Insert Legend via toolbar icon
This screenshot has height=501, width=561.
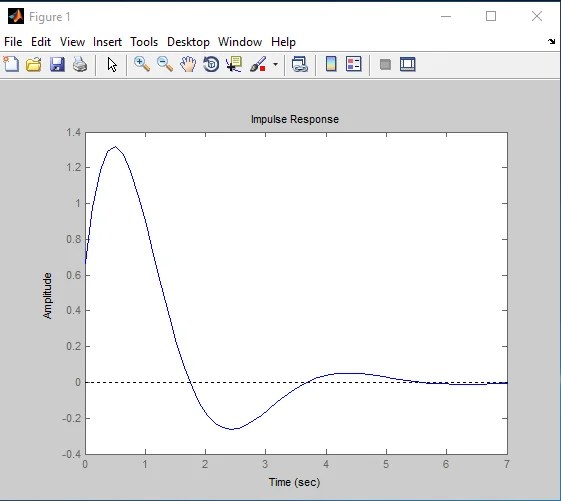(x=354, y=65)
